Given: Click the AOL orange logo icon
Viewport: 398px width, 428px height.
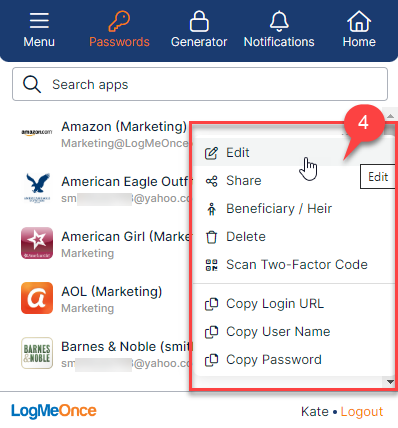Looking at the screenshot, I should pos(37,298).
